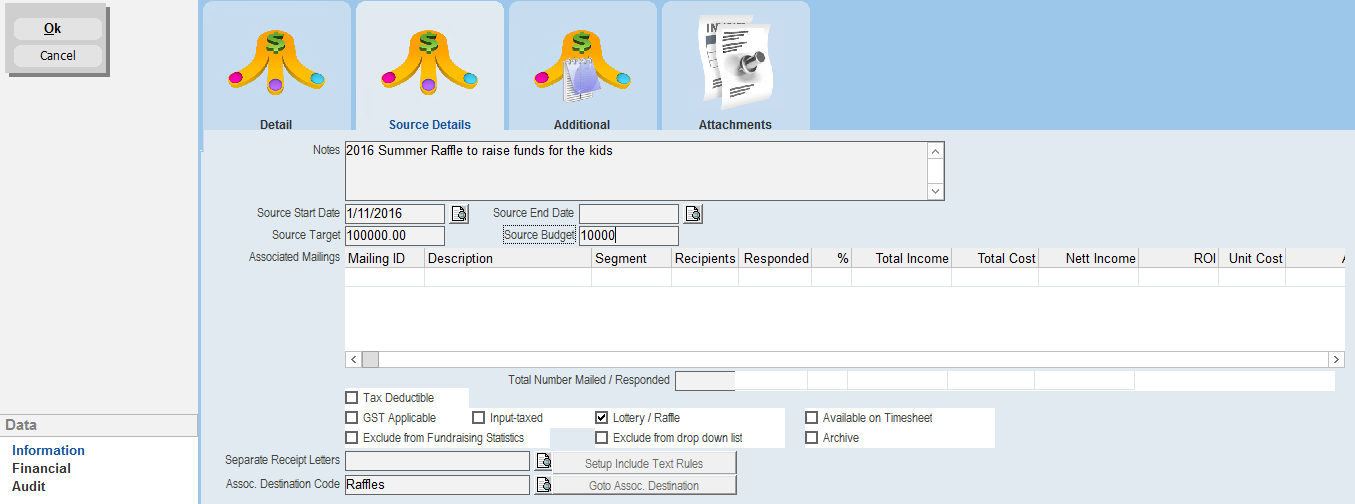1355x504 pixels.
Task: Click Total Number Mailed / Responded value box
Action: [705, 380]
